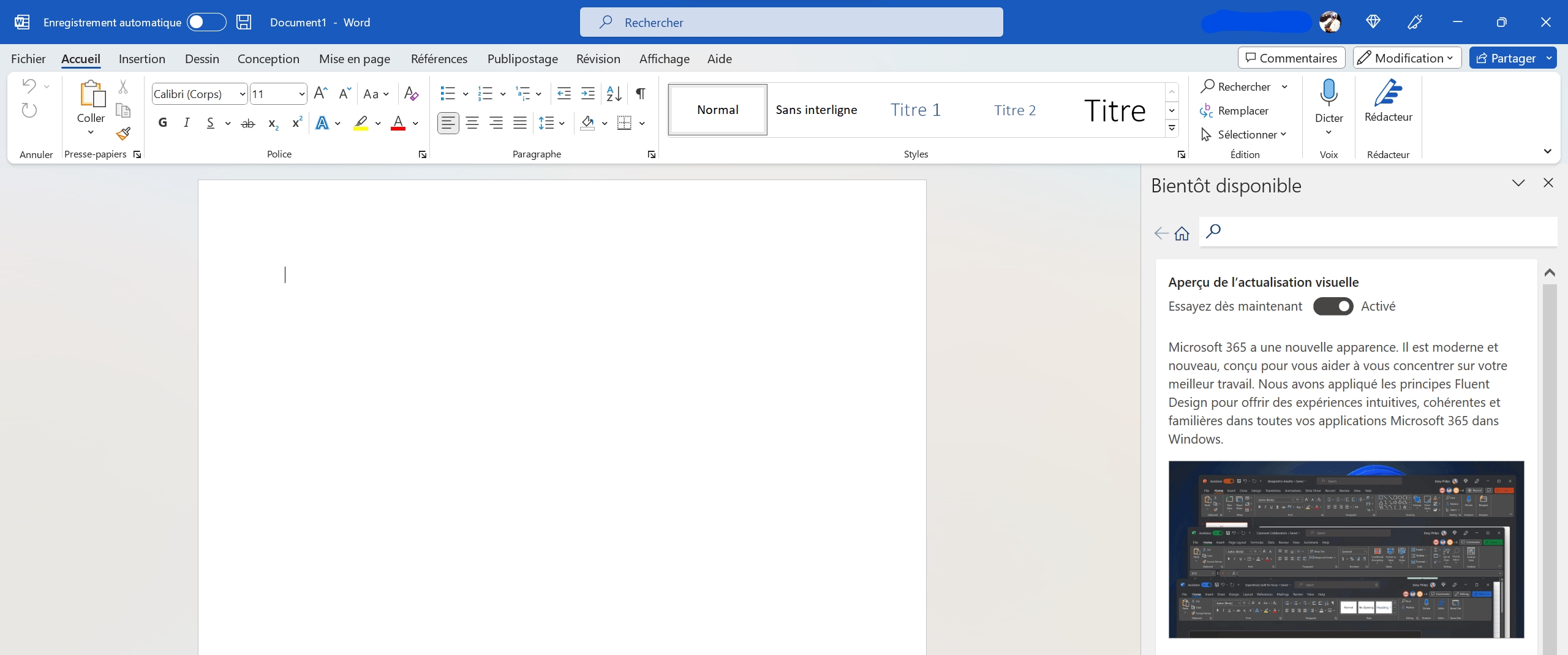Click Remplacer in the Édition group
Screen dimensions: 1568x655
[1243, 111]
